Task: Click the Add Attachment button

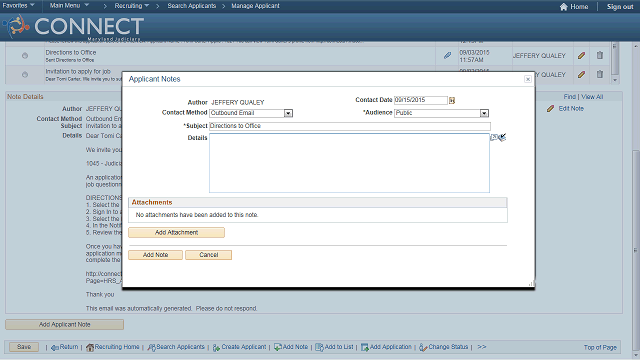Action: tap(176, 233)
